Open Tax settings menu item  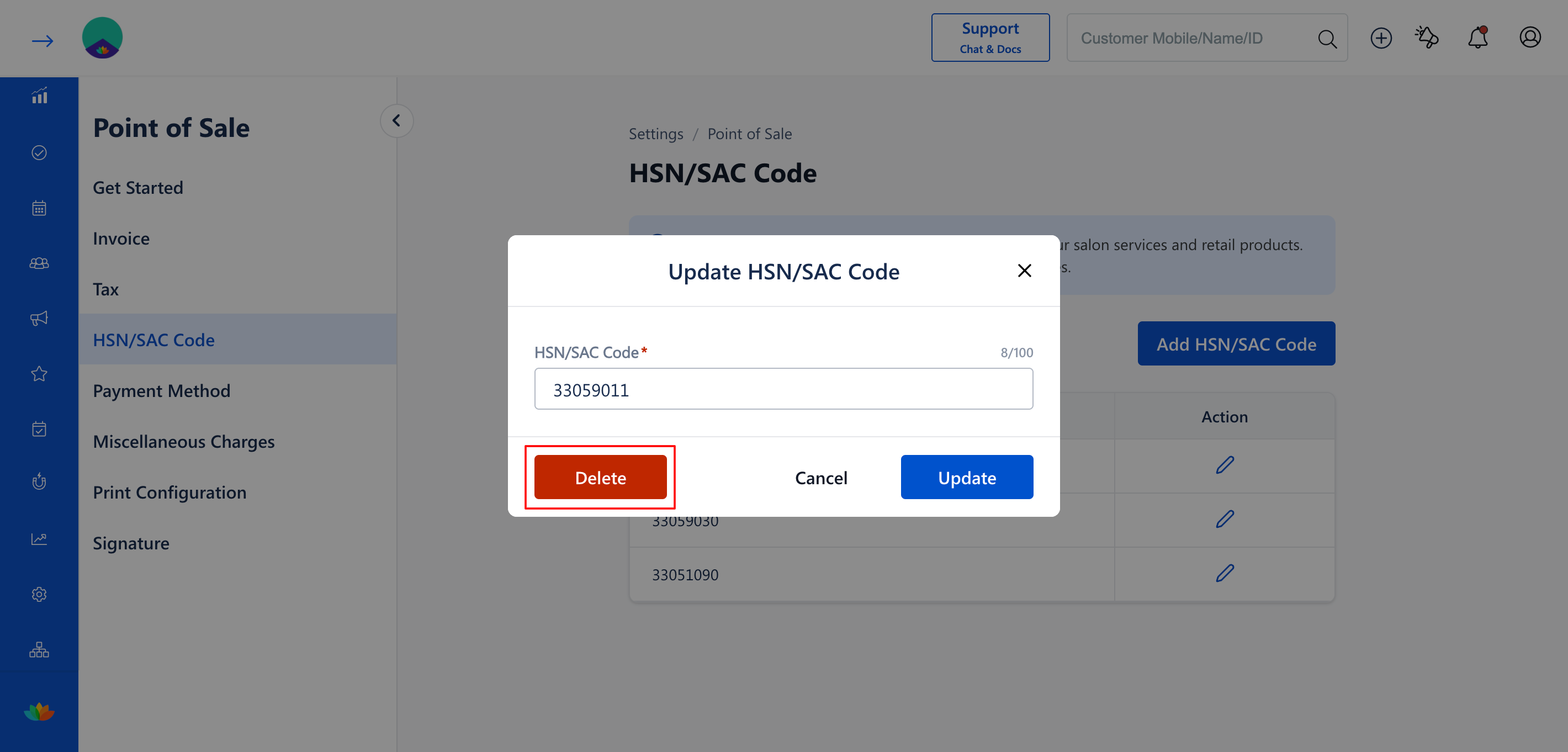[x=105, y=289]
